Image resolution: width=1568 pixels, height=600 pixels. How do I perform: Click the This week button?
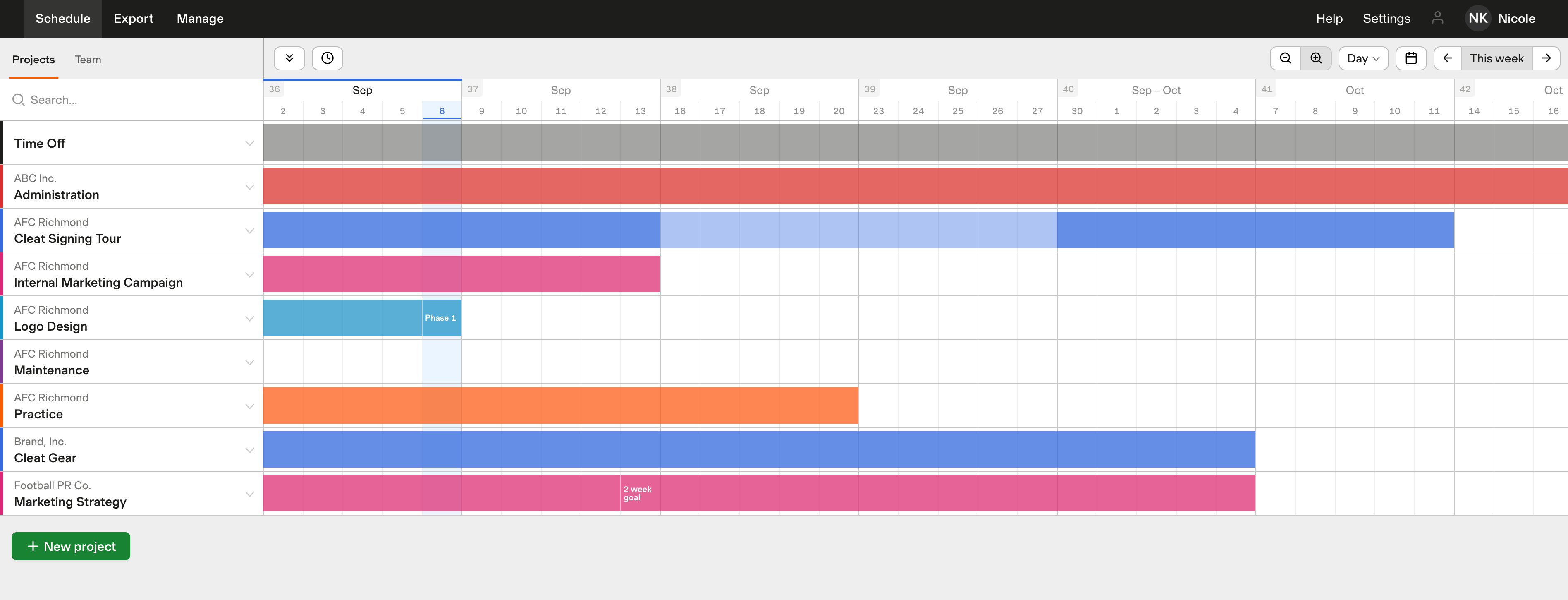[1497, 58]
